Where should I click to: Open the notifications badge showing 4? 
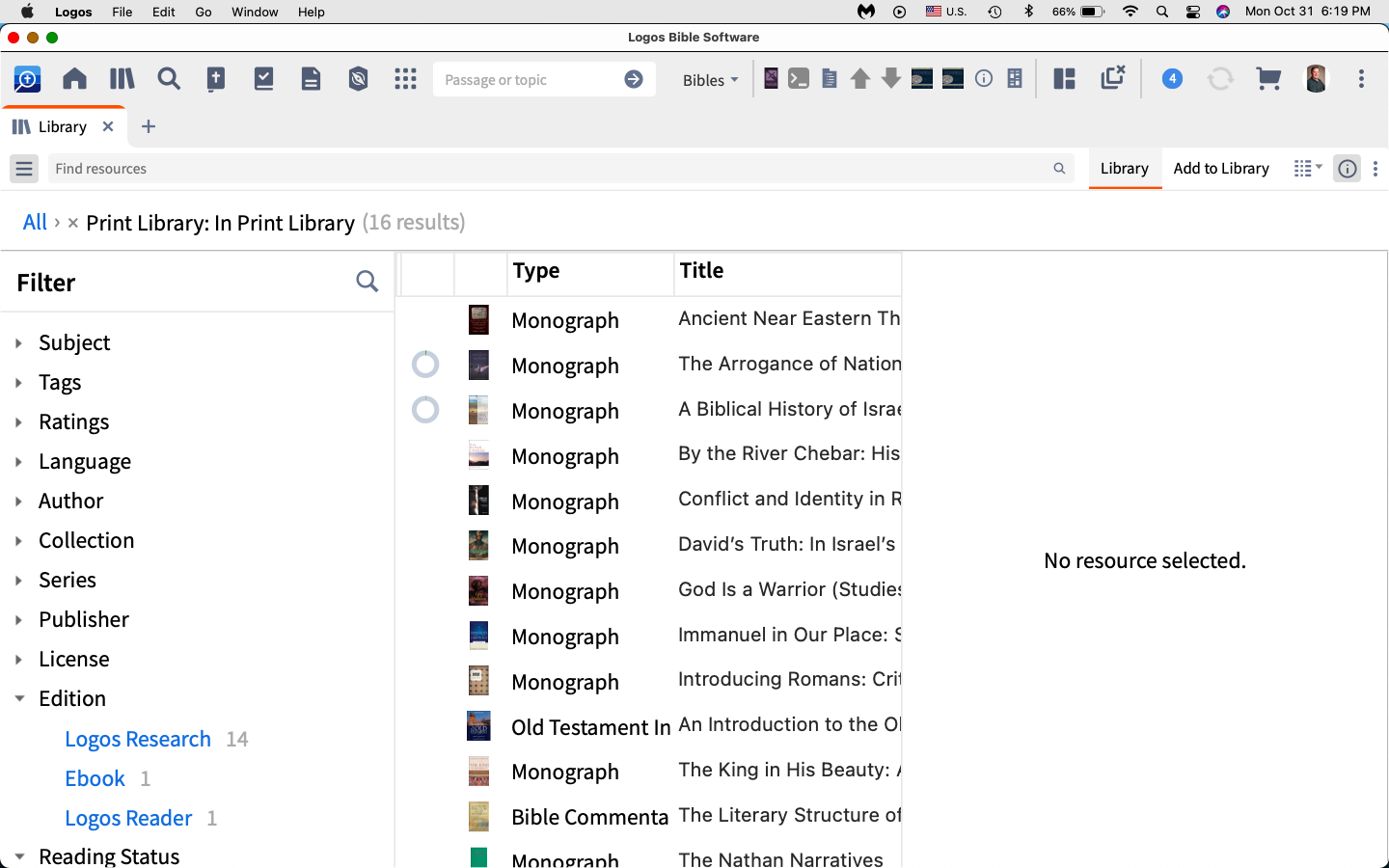[x=1172, y=79]
